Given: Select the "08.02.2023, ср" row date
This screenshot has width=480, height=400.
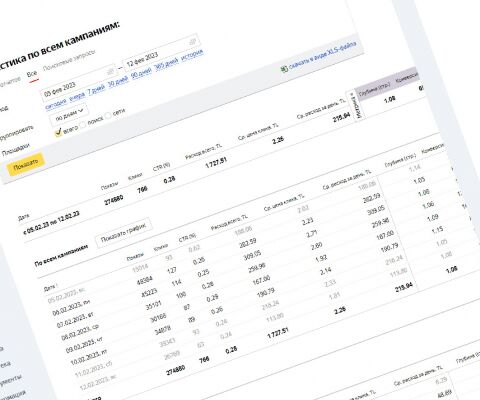Looking at the screenshot, I should pos(80,332).
